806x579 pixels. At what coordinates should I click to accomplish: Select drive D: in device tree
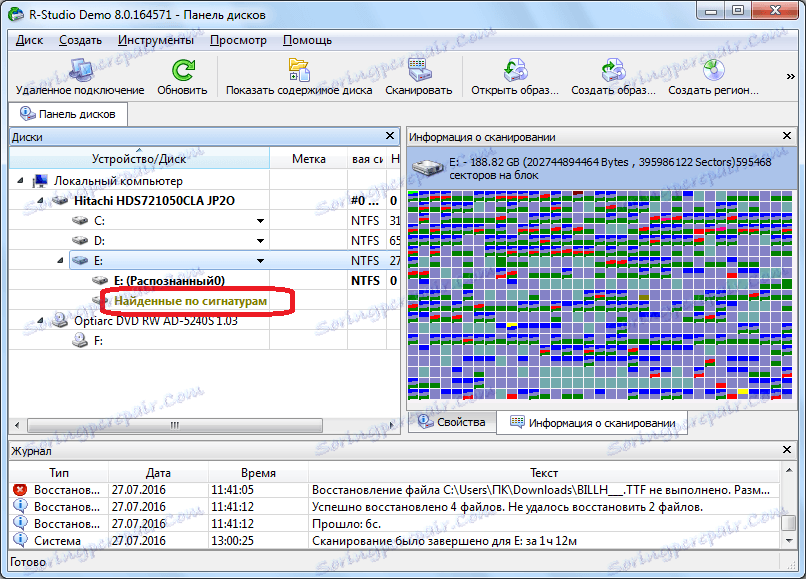click(99, 241)
